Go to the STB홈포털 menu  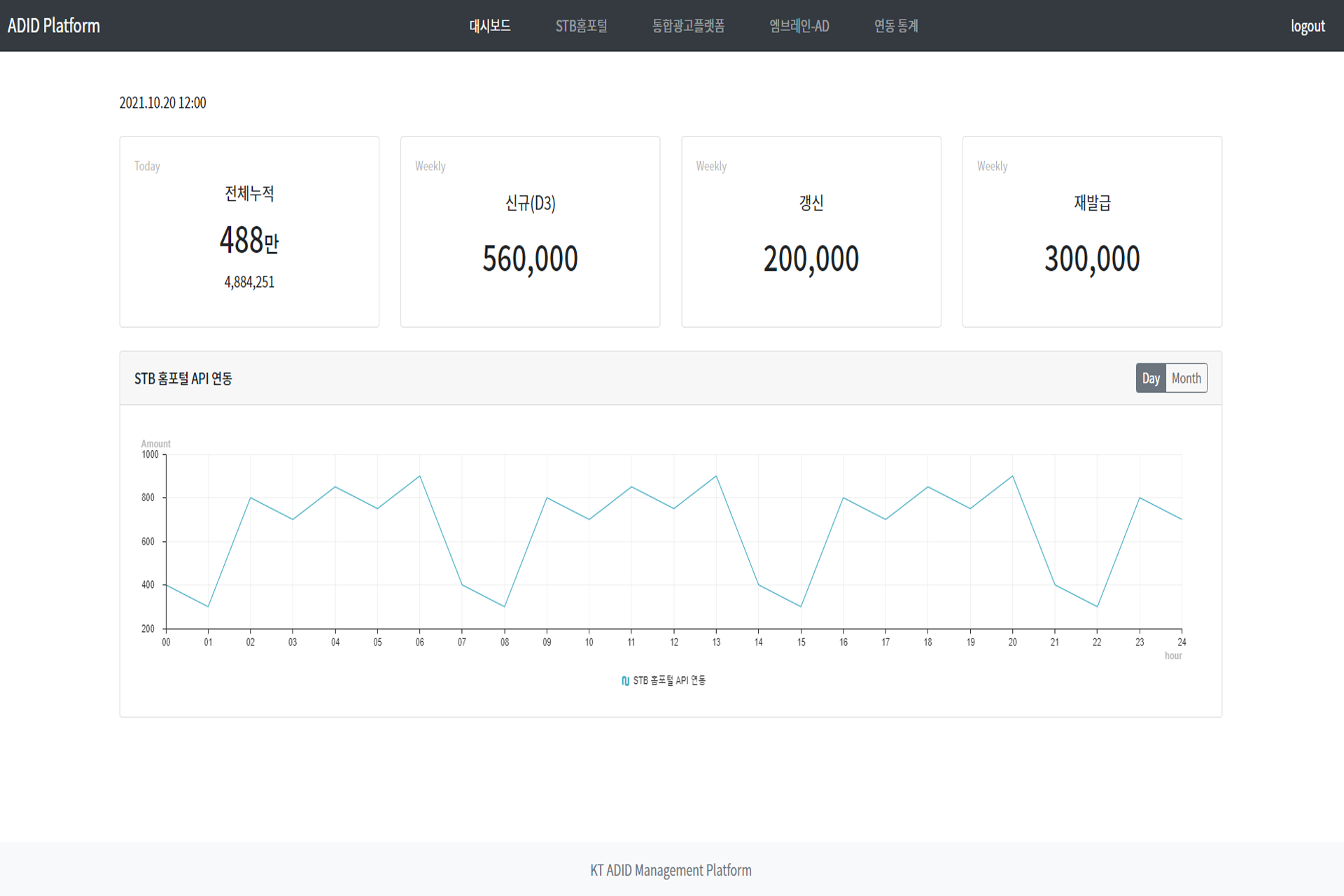tap(581, 26)
